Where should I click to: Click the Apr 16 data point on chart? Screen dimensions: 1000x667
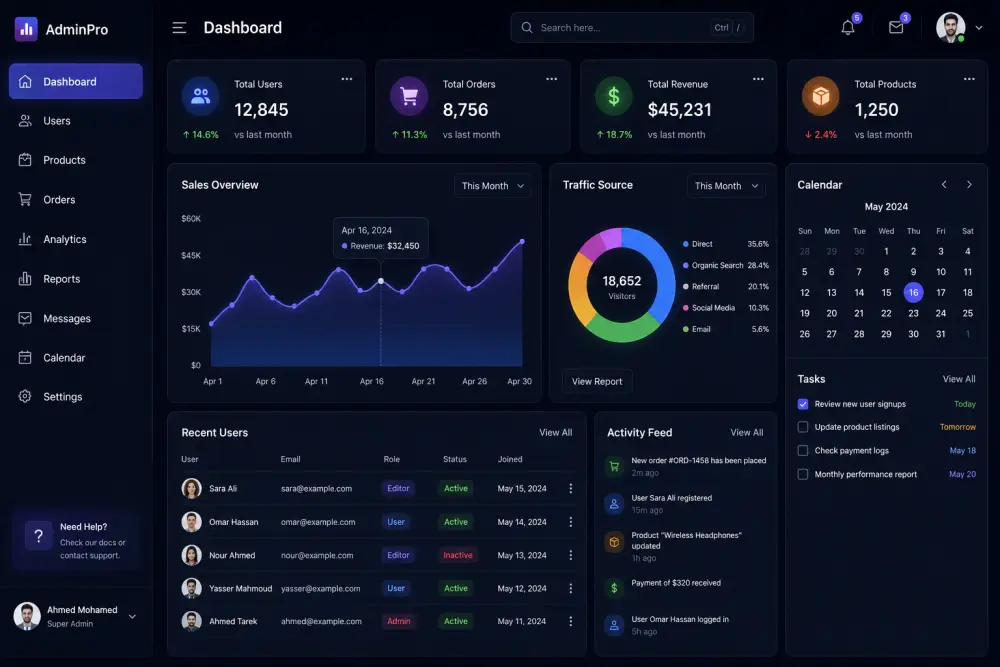(x=381, y=281)
